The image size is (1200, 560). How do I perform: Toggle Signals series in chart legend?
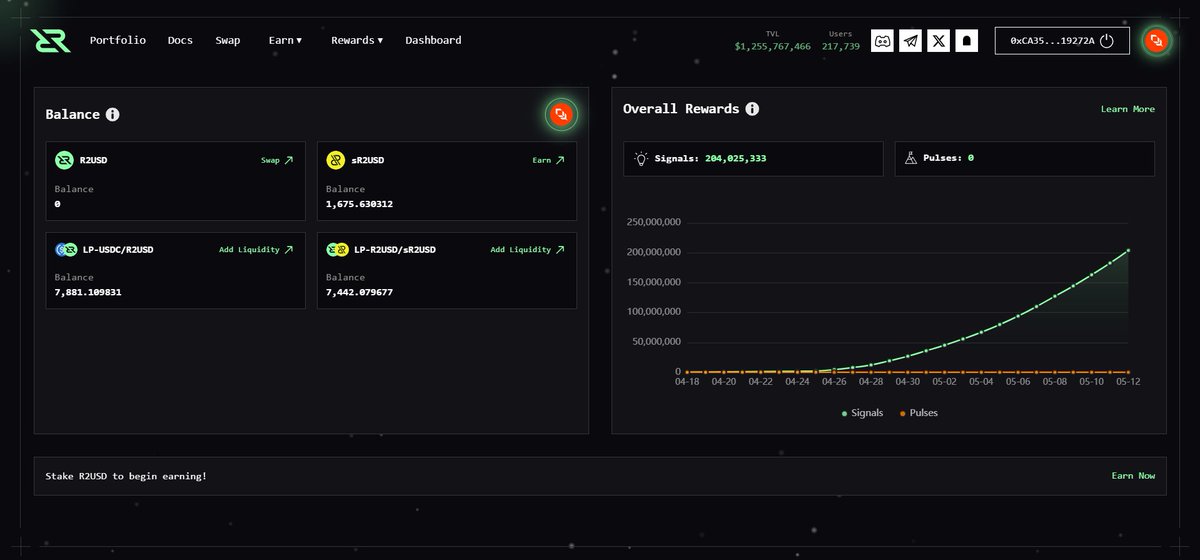click(862, 413)
